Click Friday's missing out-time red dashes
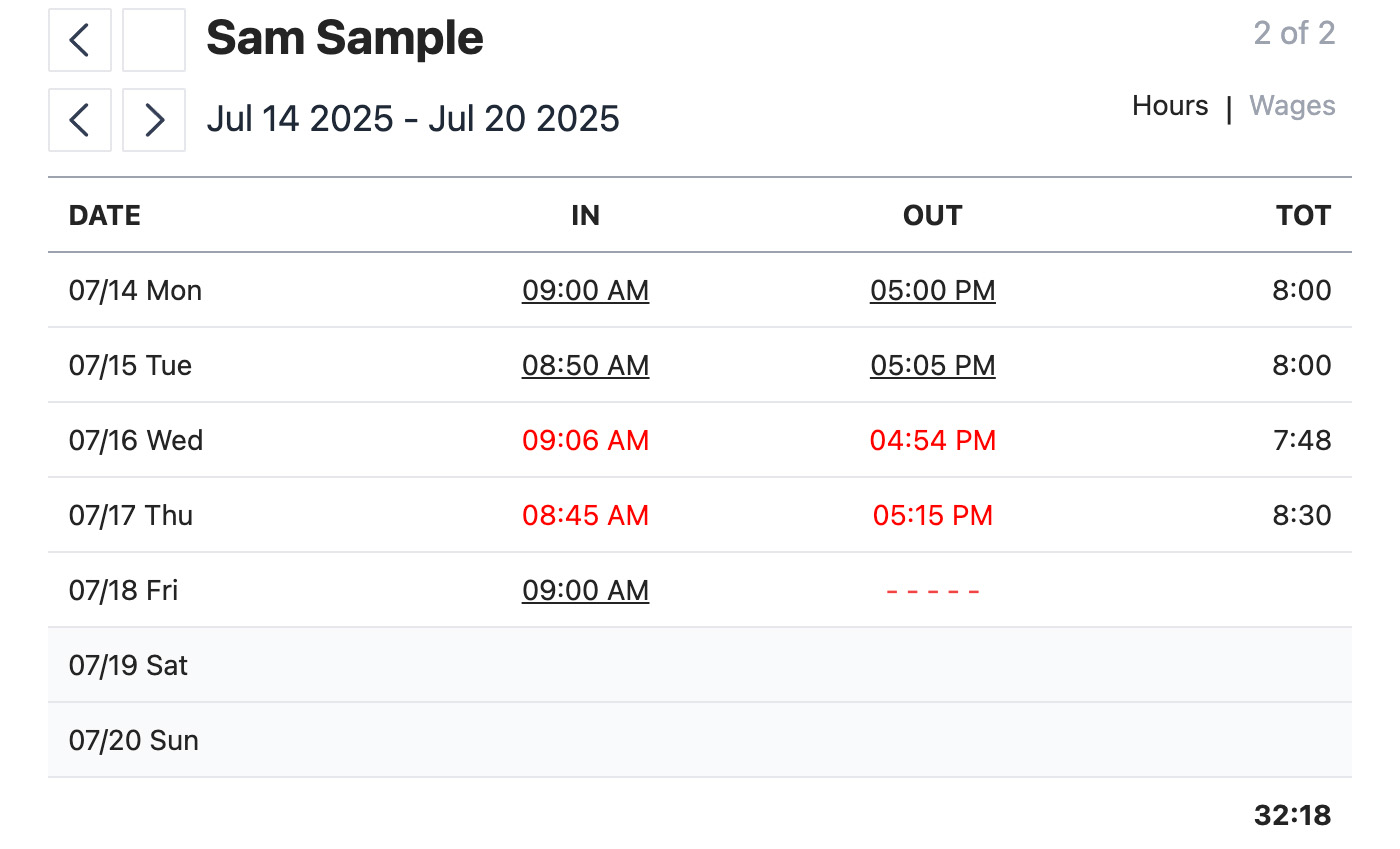Screen dimensions: 1400x849 [933, 591]
